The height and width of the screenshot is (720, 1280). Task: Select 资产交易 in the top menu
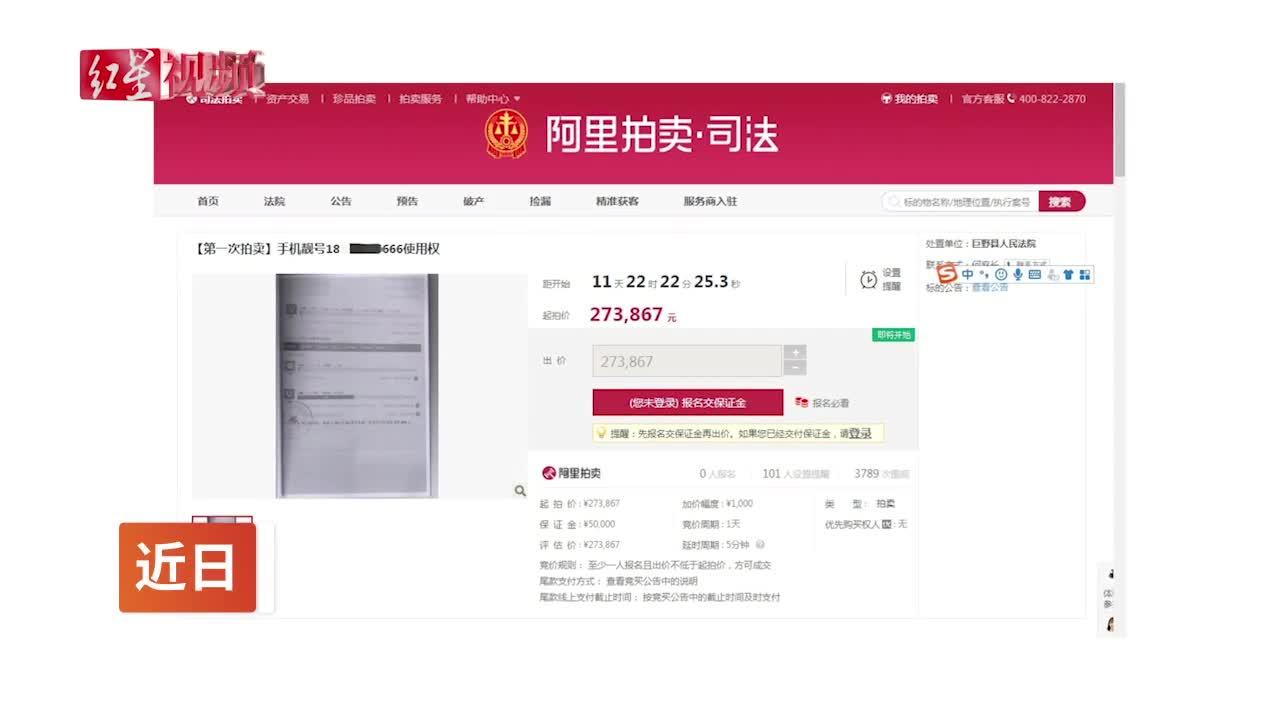pyautogui.click(x=289, y=98)
